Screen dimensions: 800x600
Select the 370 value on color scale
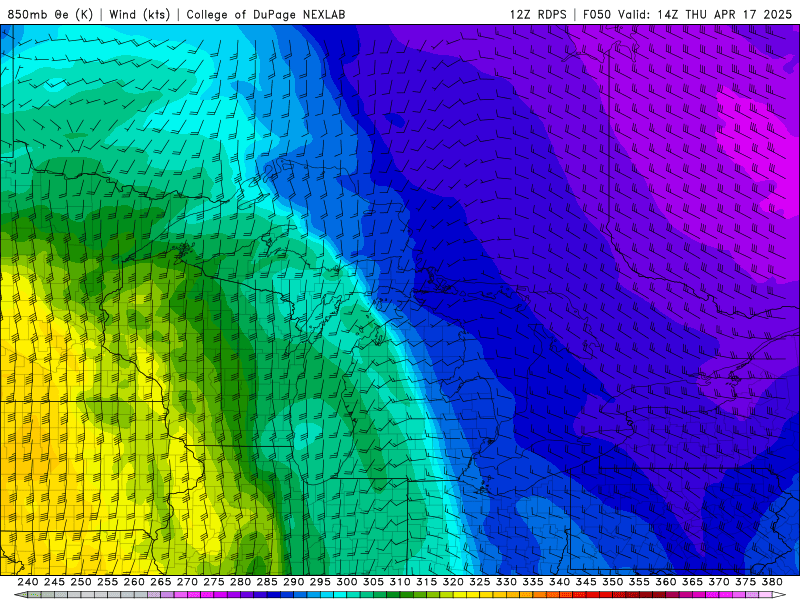point(719,582)
